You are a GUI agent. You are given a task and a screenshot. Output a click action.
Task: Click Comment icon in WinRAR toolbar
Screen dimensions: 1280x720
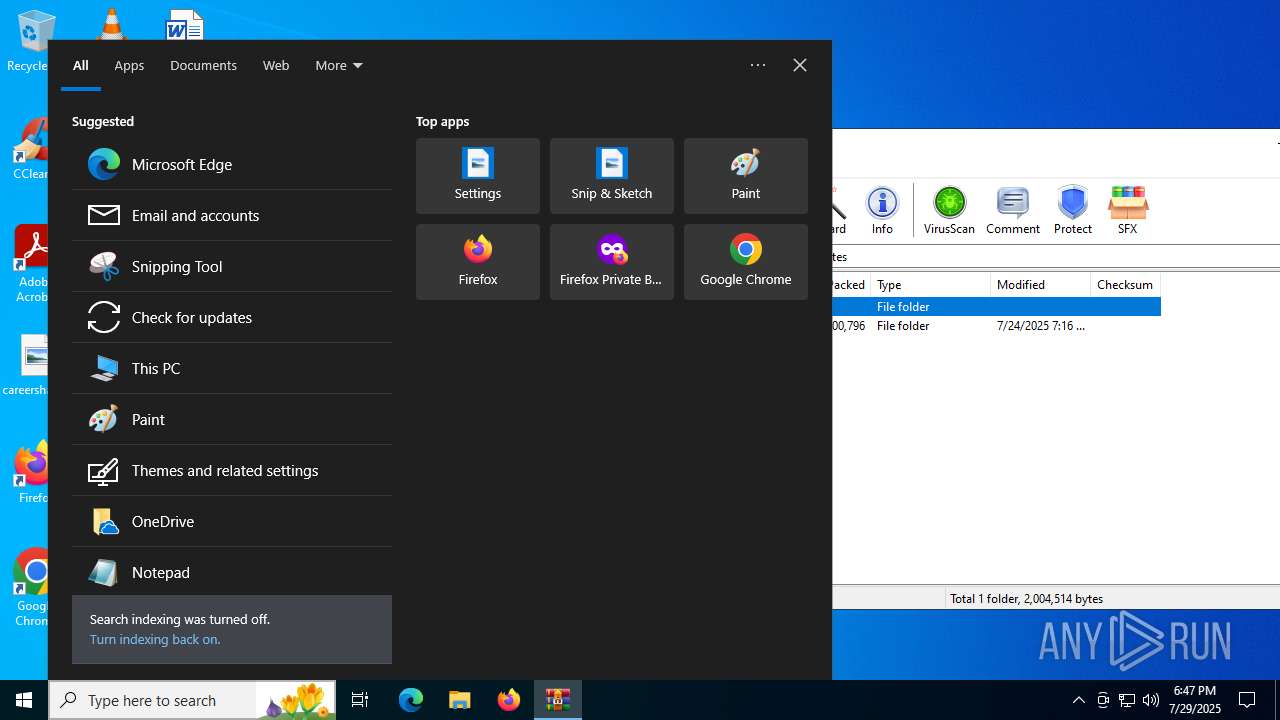click(1013, 210)
